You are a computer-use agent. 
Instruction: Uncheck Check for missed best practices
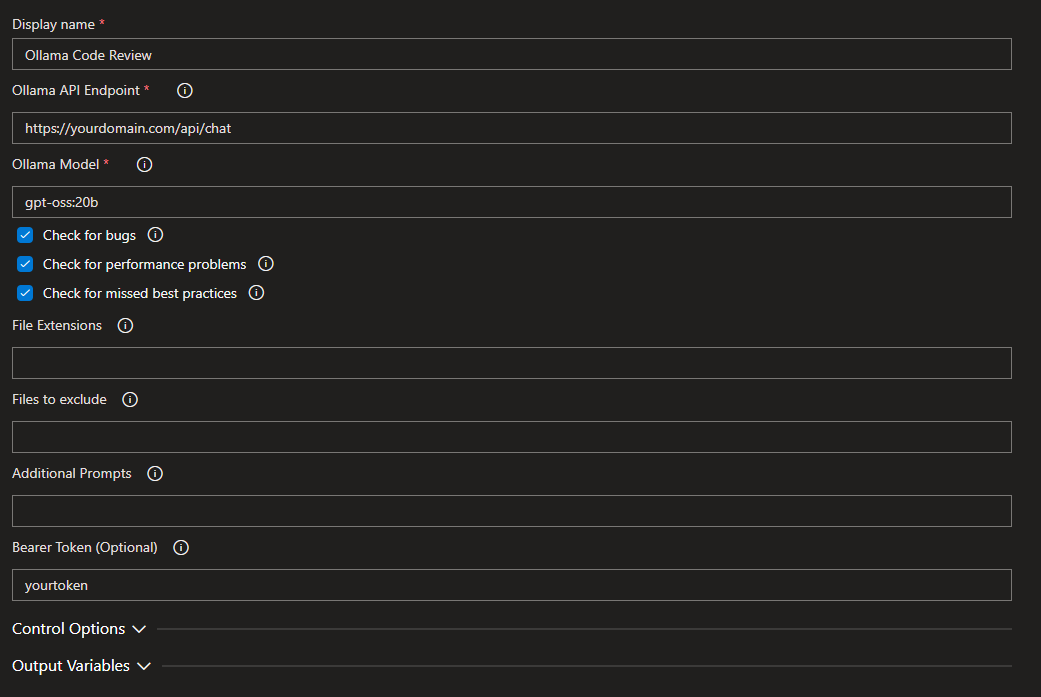[25, 293]
